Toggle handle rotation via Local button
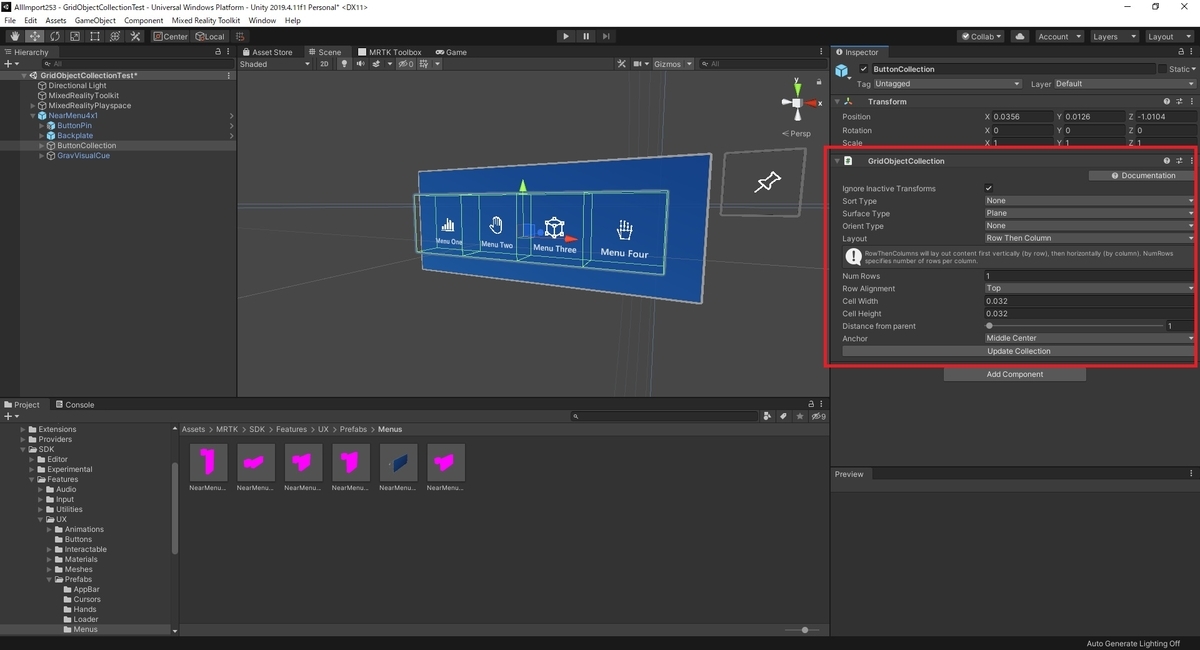Viewport: 1200px width, 650px height. (209, 36)
